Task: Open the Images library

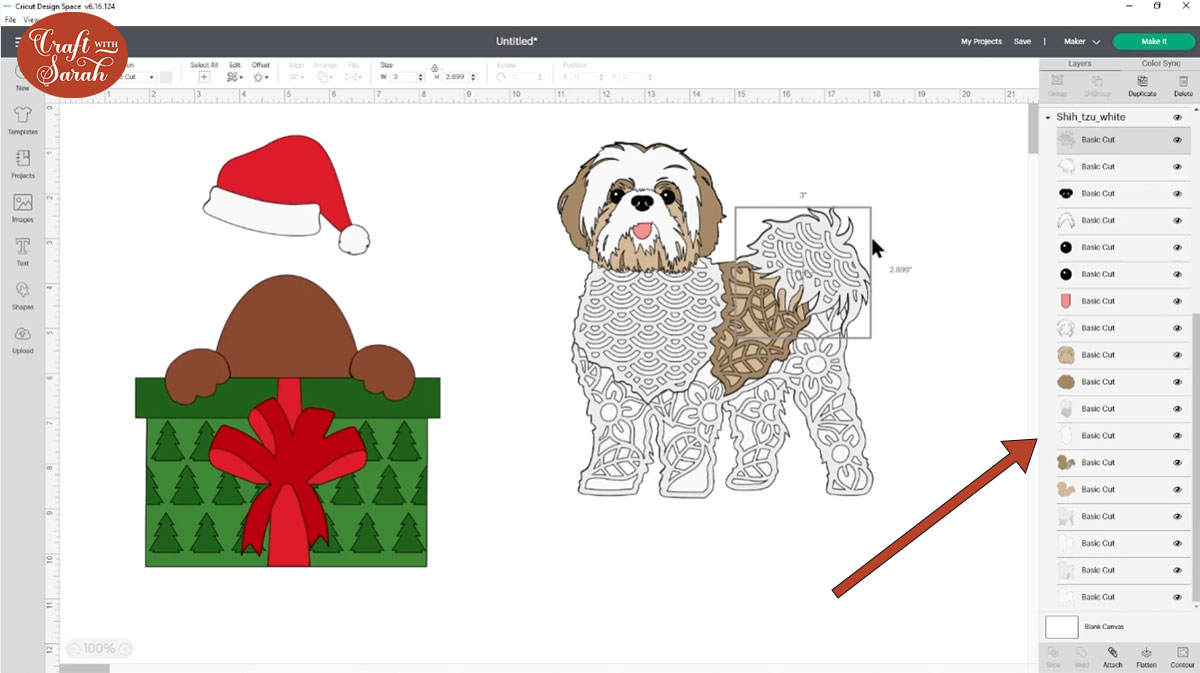Action: (x=22, y=207)
